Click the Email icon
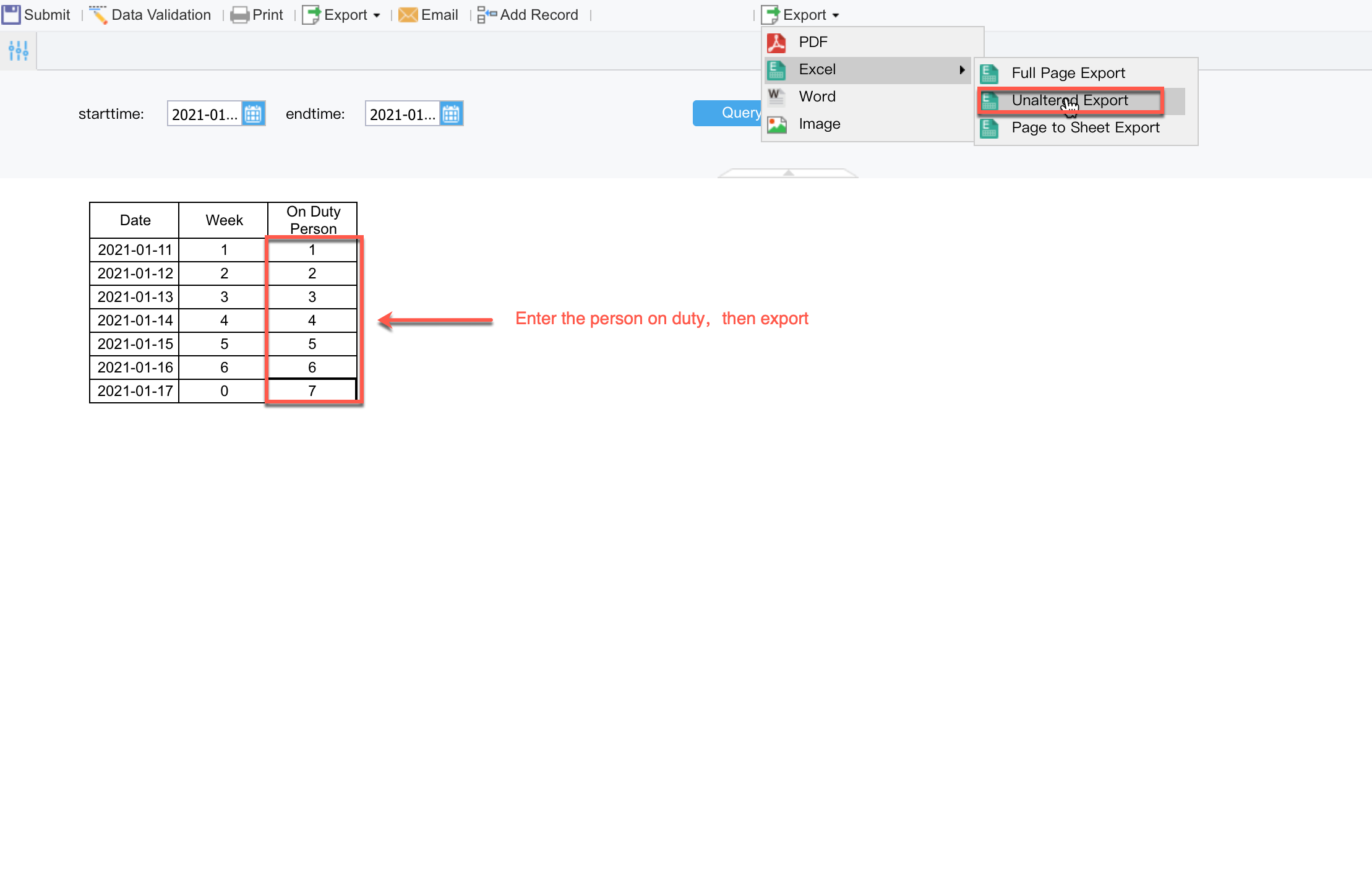The width and height of the screenshot is (1372, 891). pos(408,14)
